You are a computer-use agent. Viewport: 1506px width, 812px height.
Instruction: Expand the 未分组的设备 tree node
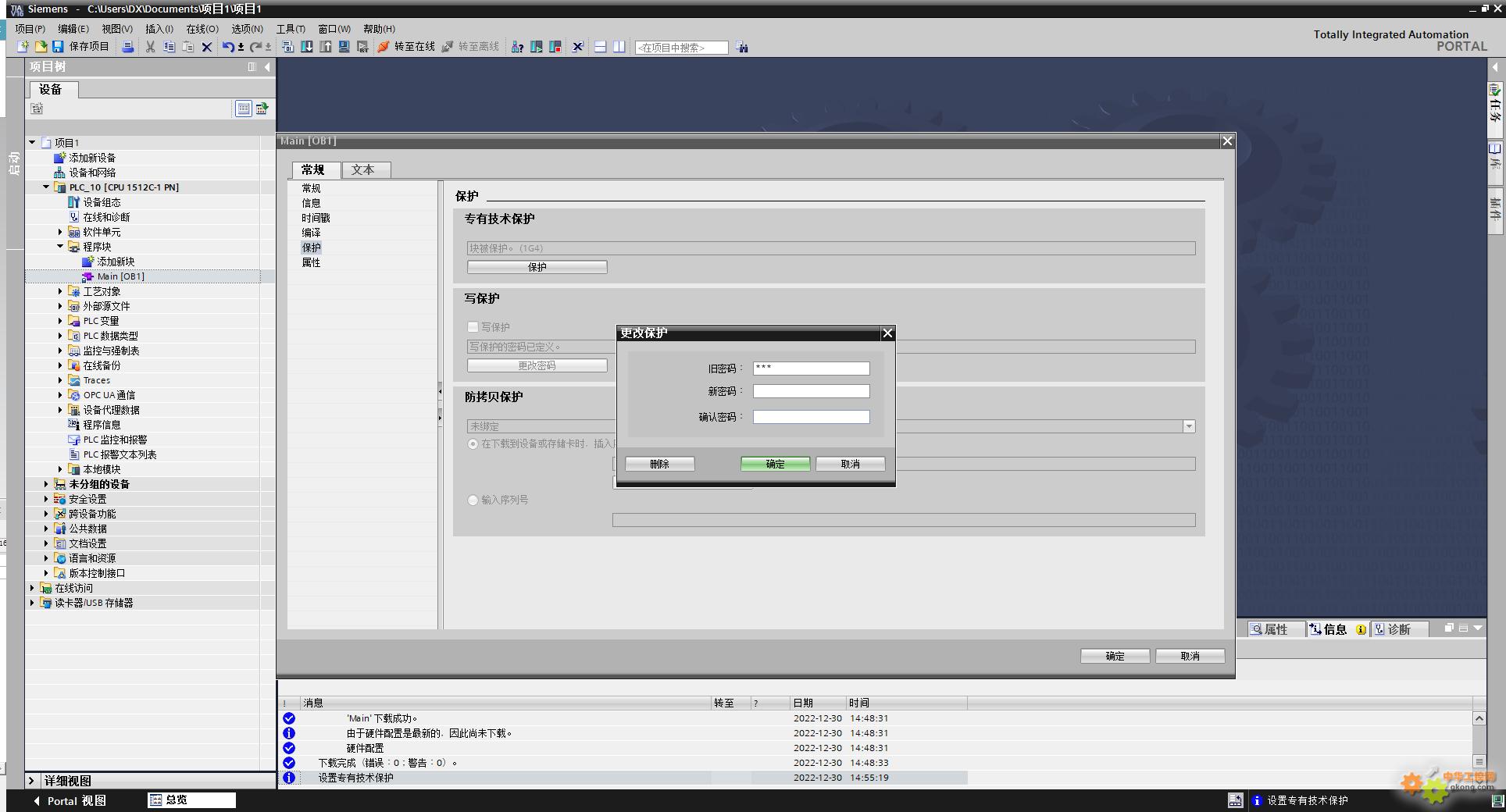pyautogui.click(x=46, y=484)
